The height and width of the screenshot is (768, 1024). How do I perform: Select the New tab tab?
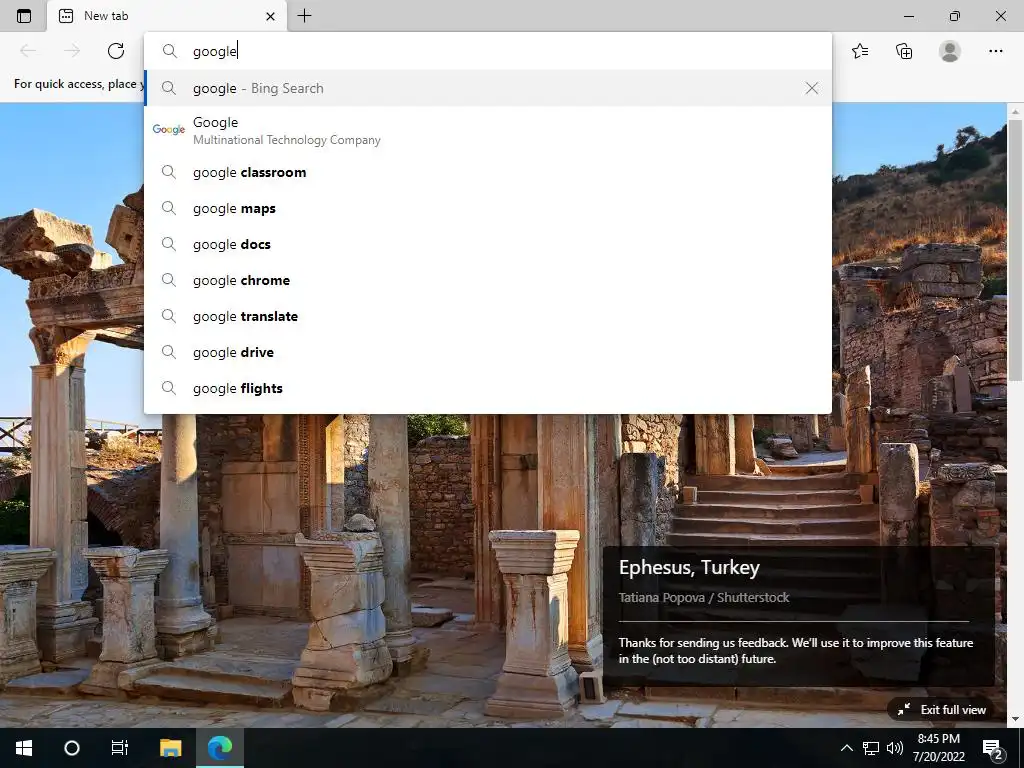(167, 16)
